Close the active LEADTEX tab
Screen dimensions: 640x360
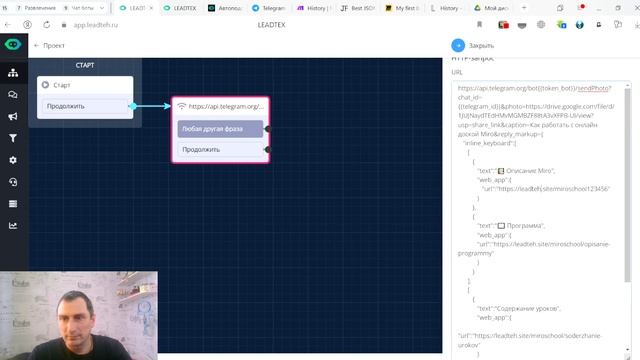tap(151, 8)
